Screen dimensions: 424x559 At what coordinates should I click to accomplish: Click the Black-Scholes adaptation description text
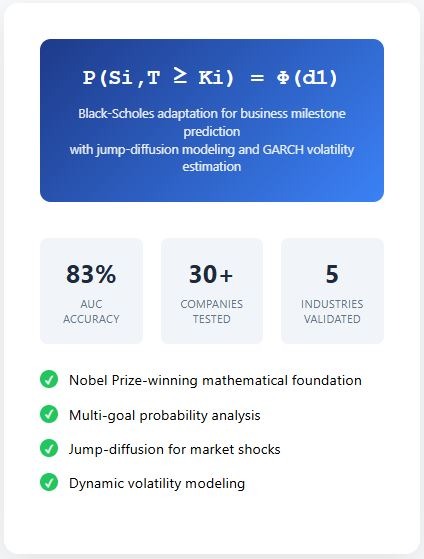tap(212, 140)
